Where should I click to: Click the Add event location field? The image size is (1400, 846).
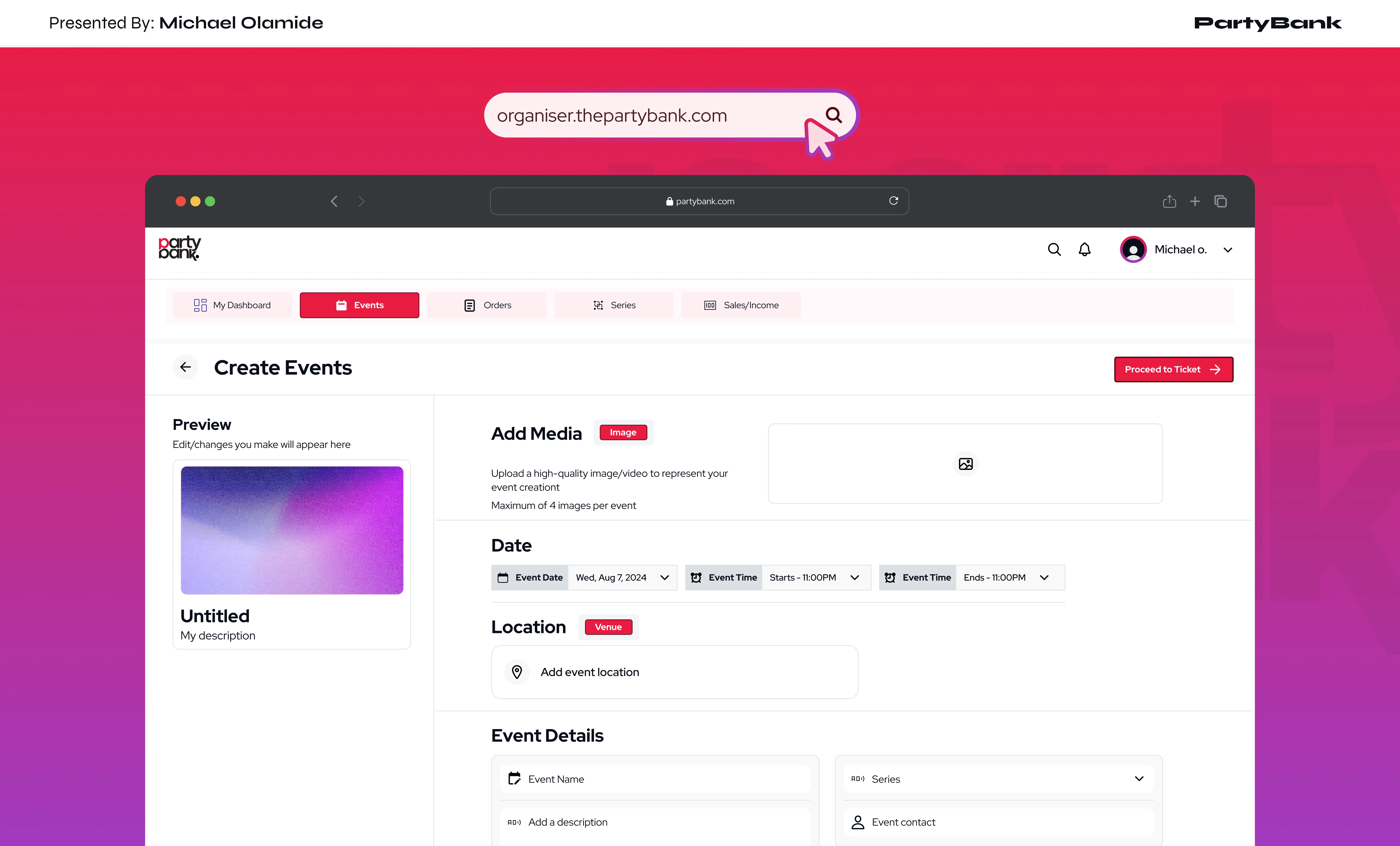coord(674,672)
